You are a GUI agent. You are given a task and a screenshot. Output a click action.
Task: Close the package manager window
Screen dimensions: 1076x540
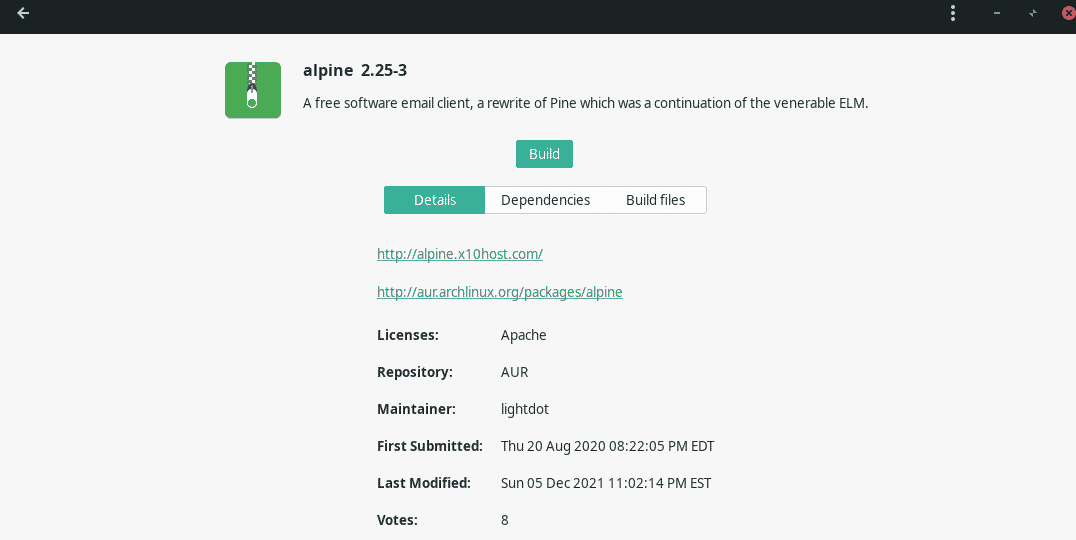1068,13
